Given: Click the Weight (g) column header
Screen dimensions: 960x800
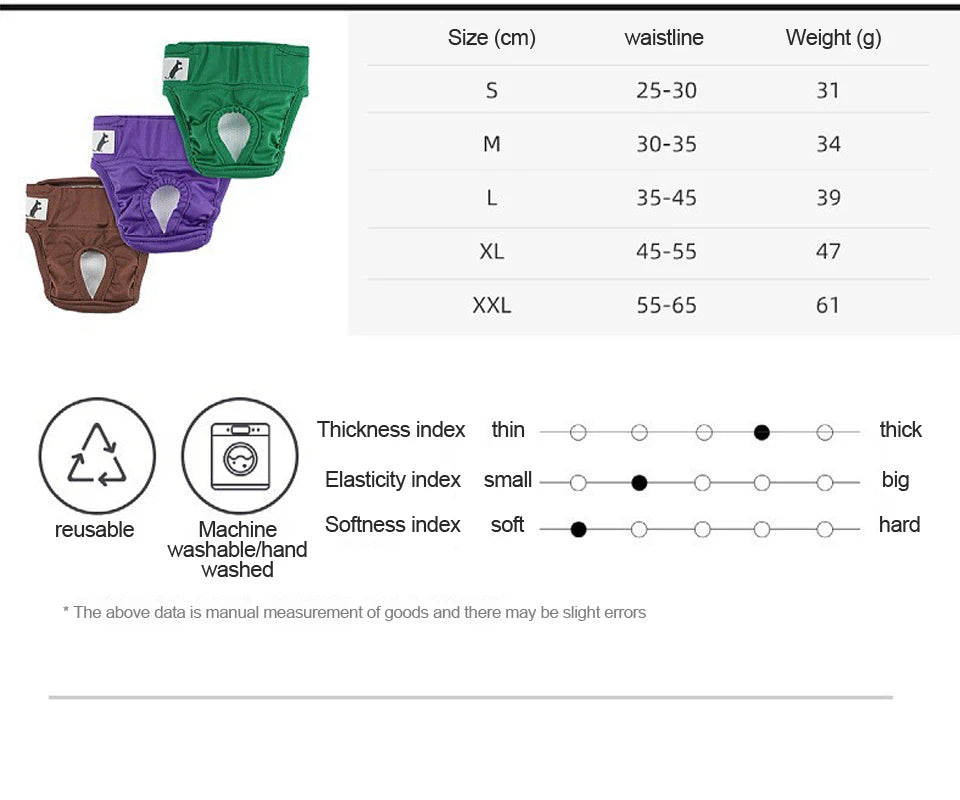Looking at the screenshot, I should point(833,38).
